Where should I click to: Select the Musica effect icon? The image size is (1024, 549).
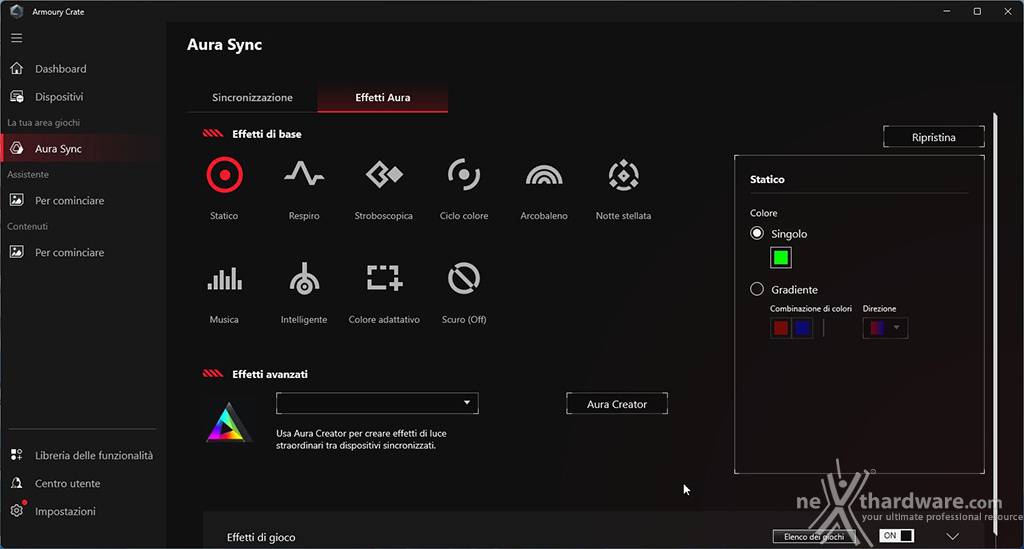pyautogui.click(x=225, y=279)
